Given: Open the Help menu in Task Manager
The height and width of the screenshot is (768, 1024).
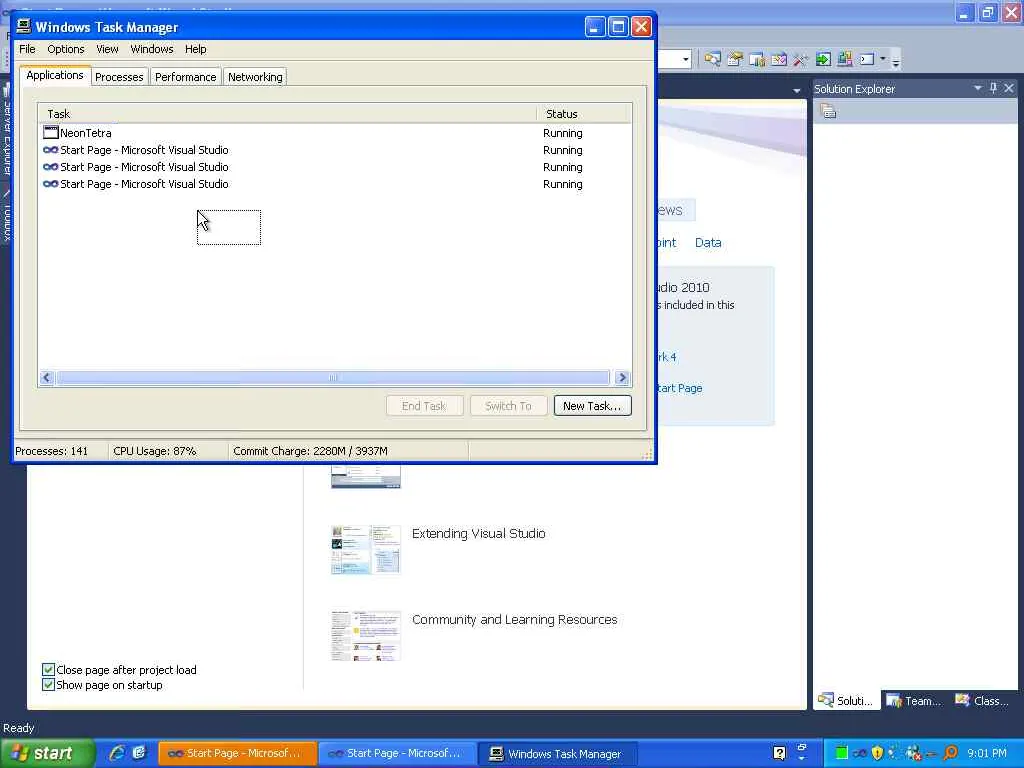Looking at the screenshot, I should point(195,49).
